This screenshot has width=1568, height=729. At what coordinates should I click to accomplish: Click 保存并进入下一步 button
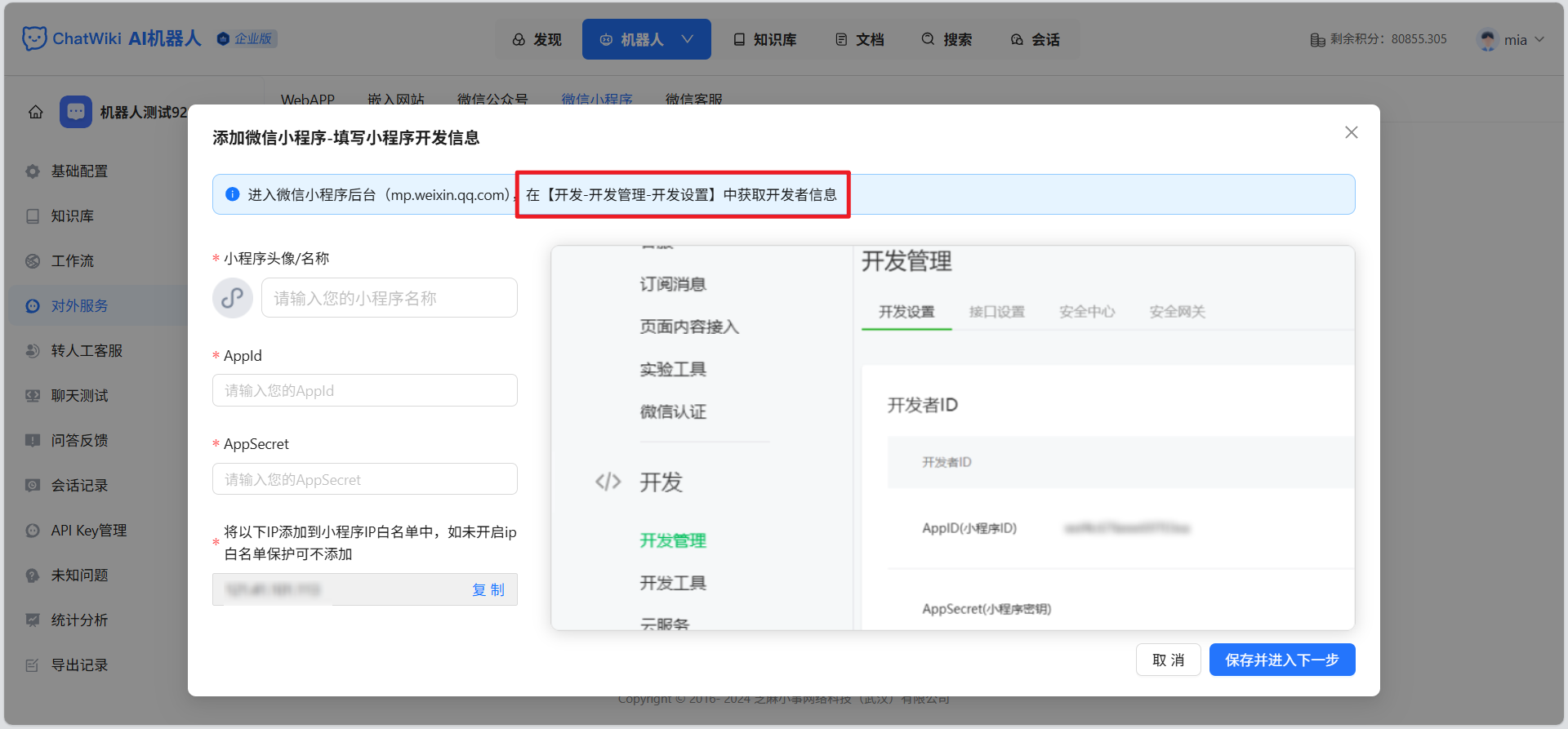1282,660
